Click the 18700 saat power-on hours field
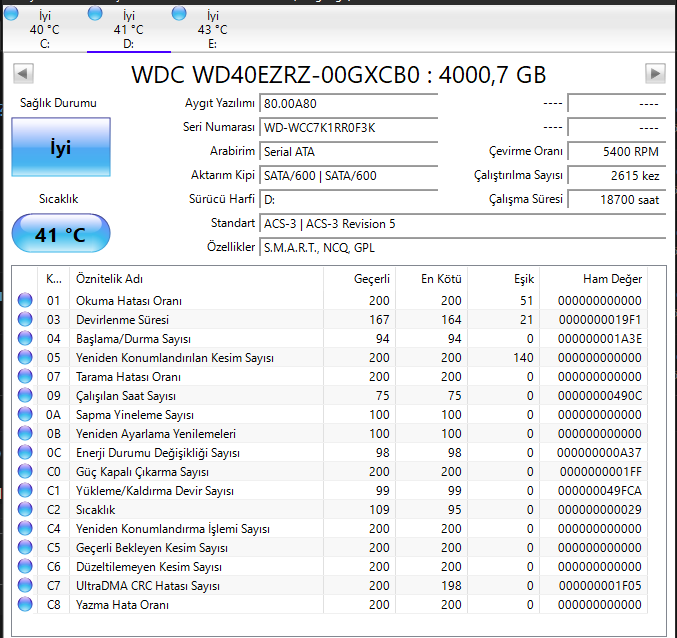 pyautogui.click(x=617, y=200)
